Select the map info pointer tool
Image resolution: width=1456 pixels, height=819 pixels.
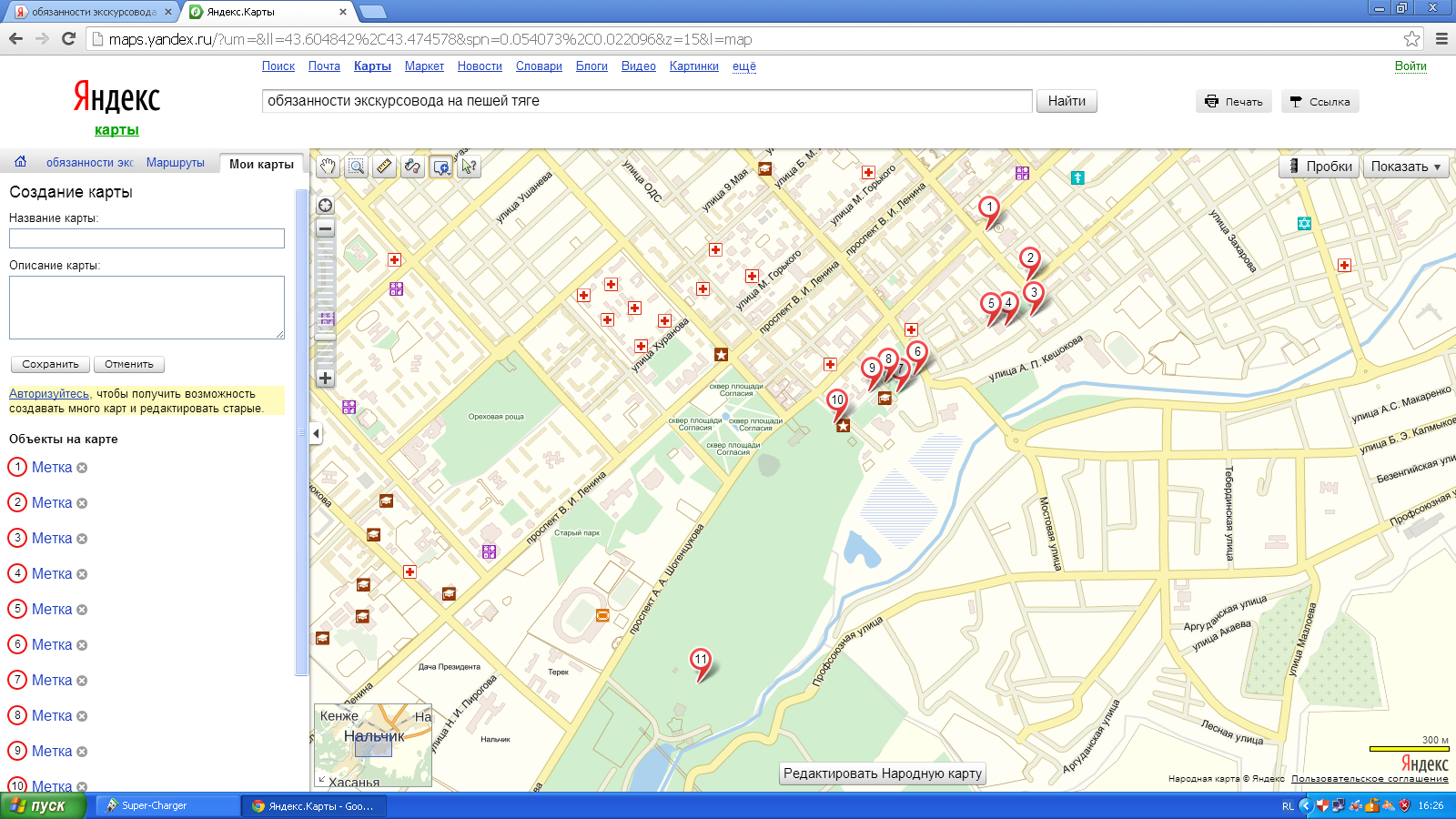point(469,167)
